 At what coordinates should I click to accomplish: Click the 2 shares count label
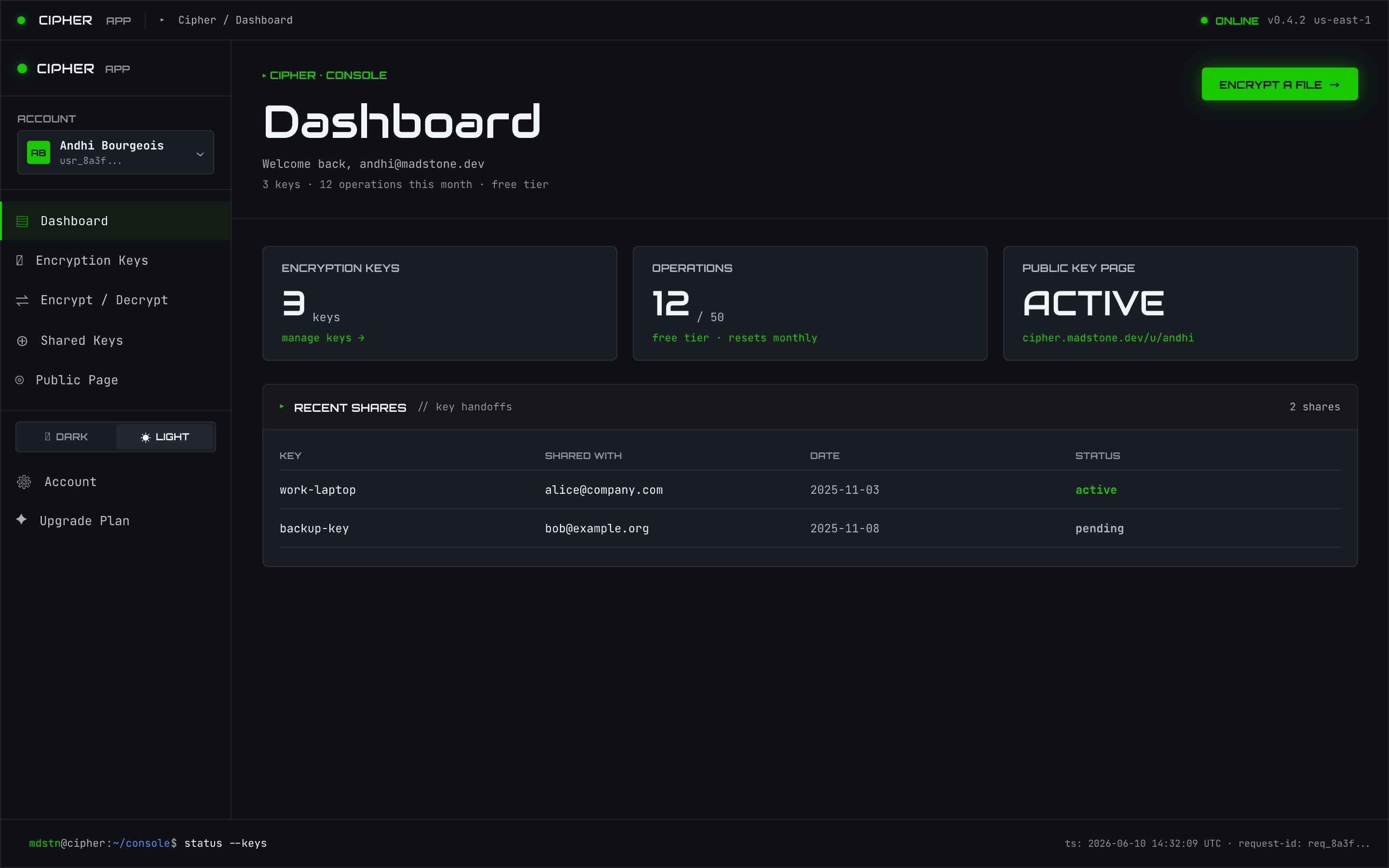[x=1314, y=407]
